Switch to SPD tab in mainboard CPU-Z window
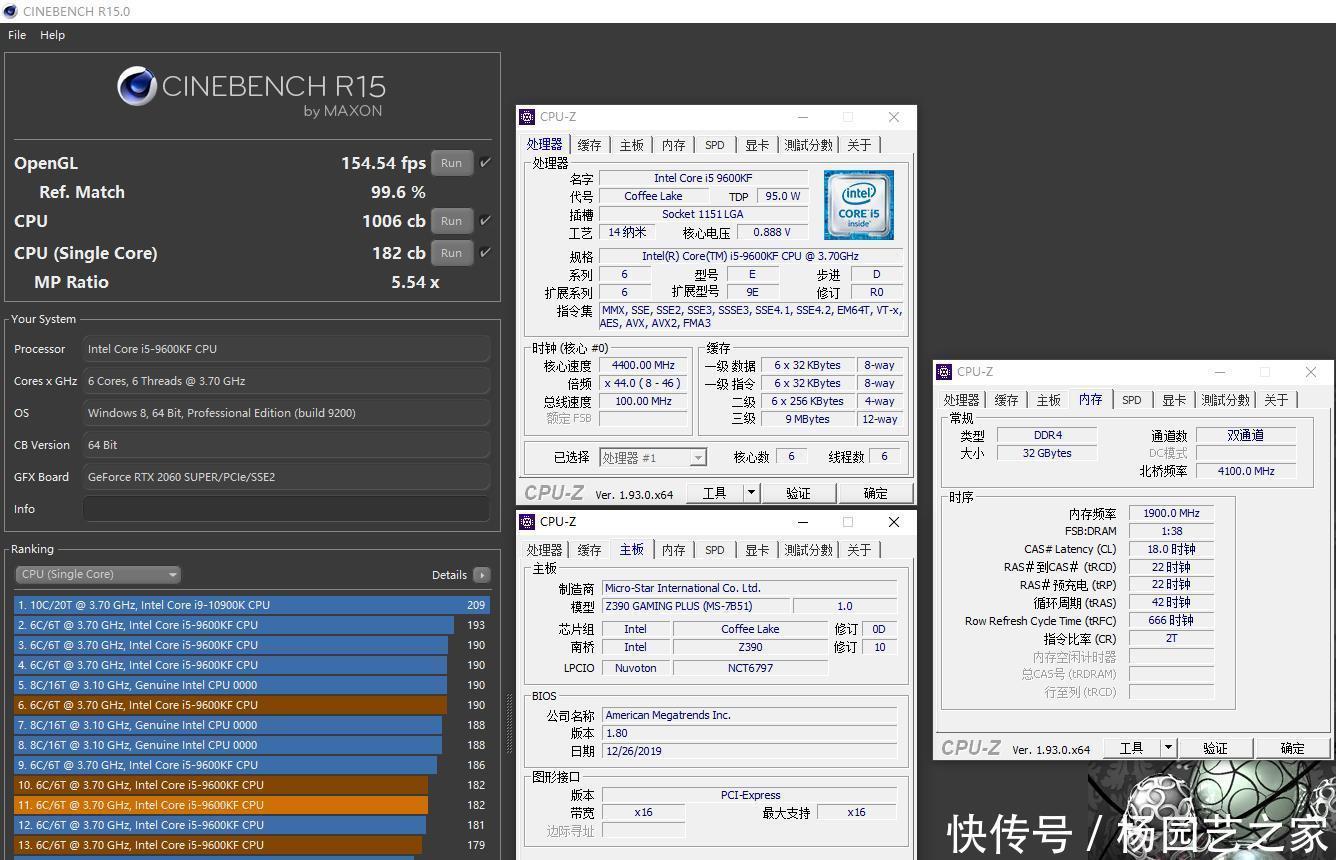 coord(714,550)
